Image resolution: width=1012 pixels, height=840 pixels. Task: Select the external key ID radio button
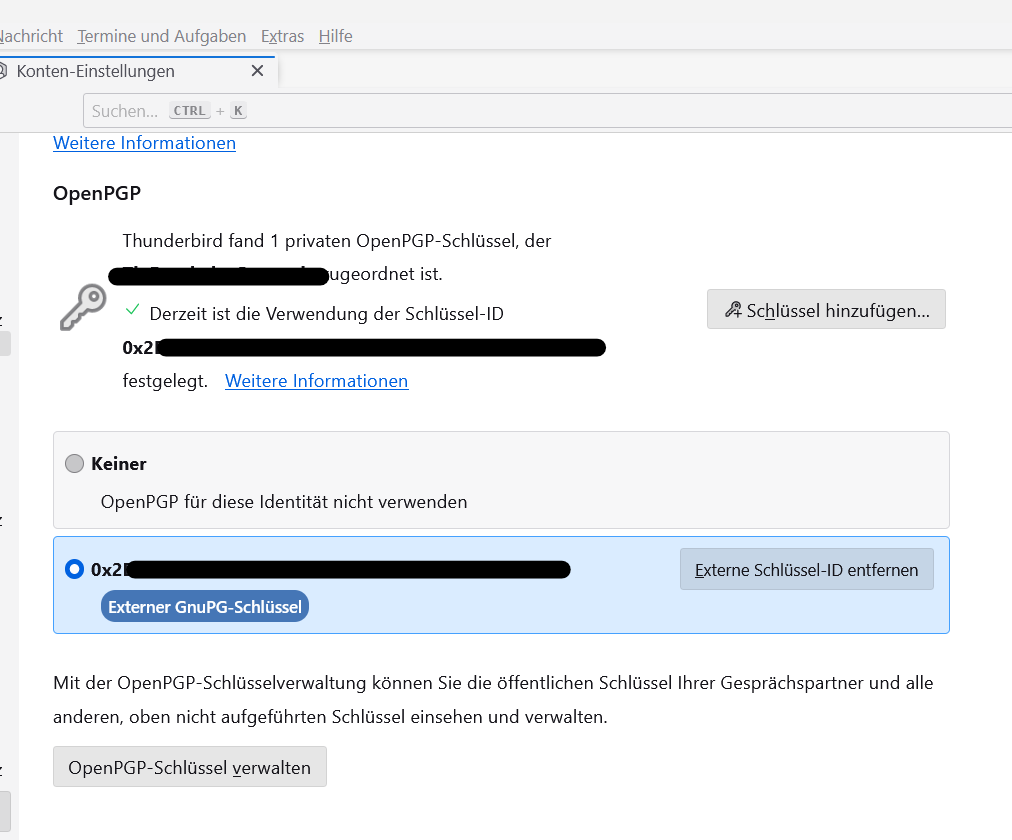[x=74, y=569]
